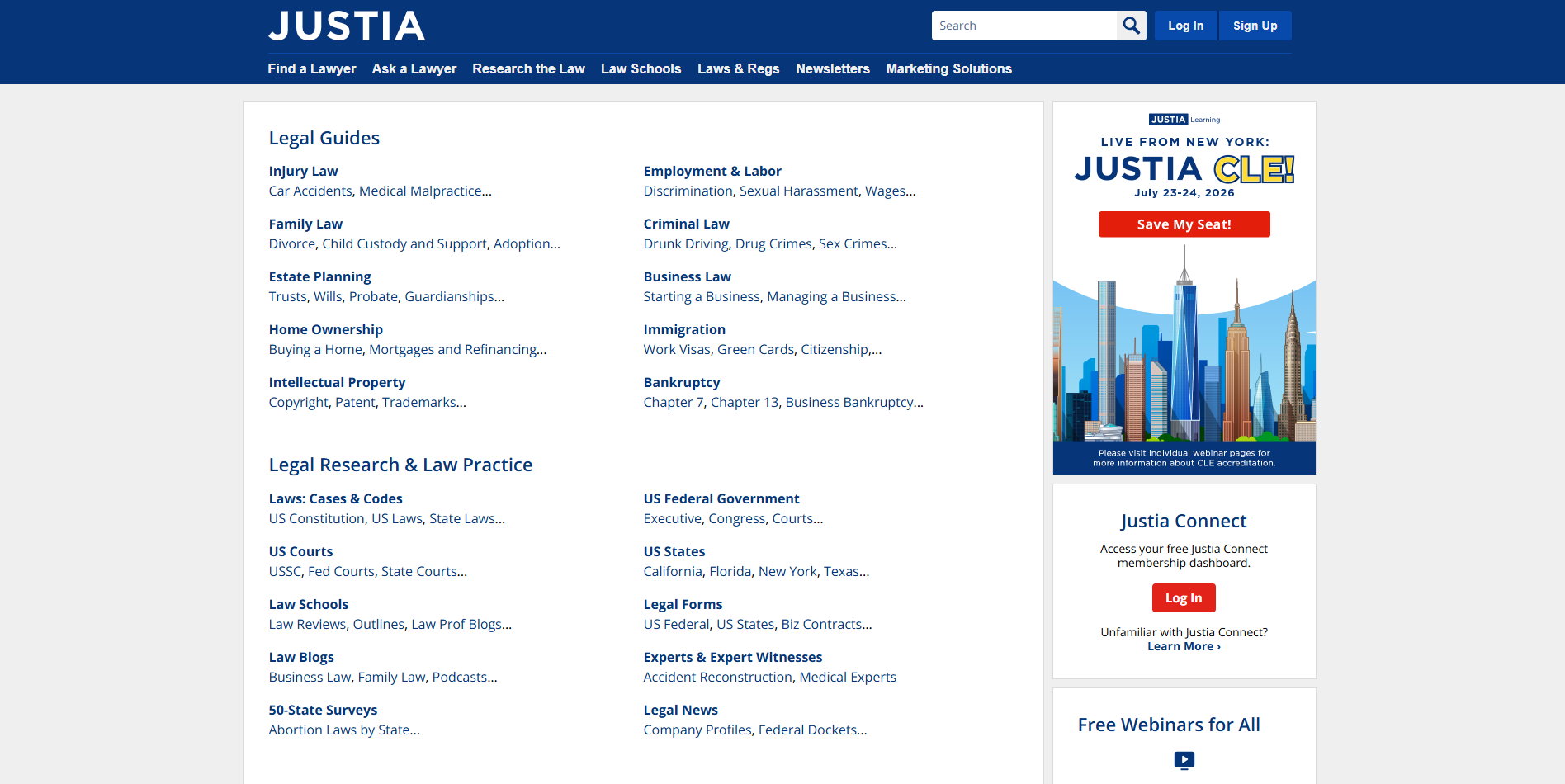1565x784 pixels.
Task: Open US Courts heading link
Action: coord(300,551)
